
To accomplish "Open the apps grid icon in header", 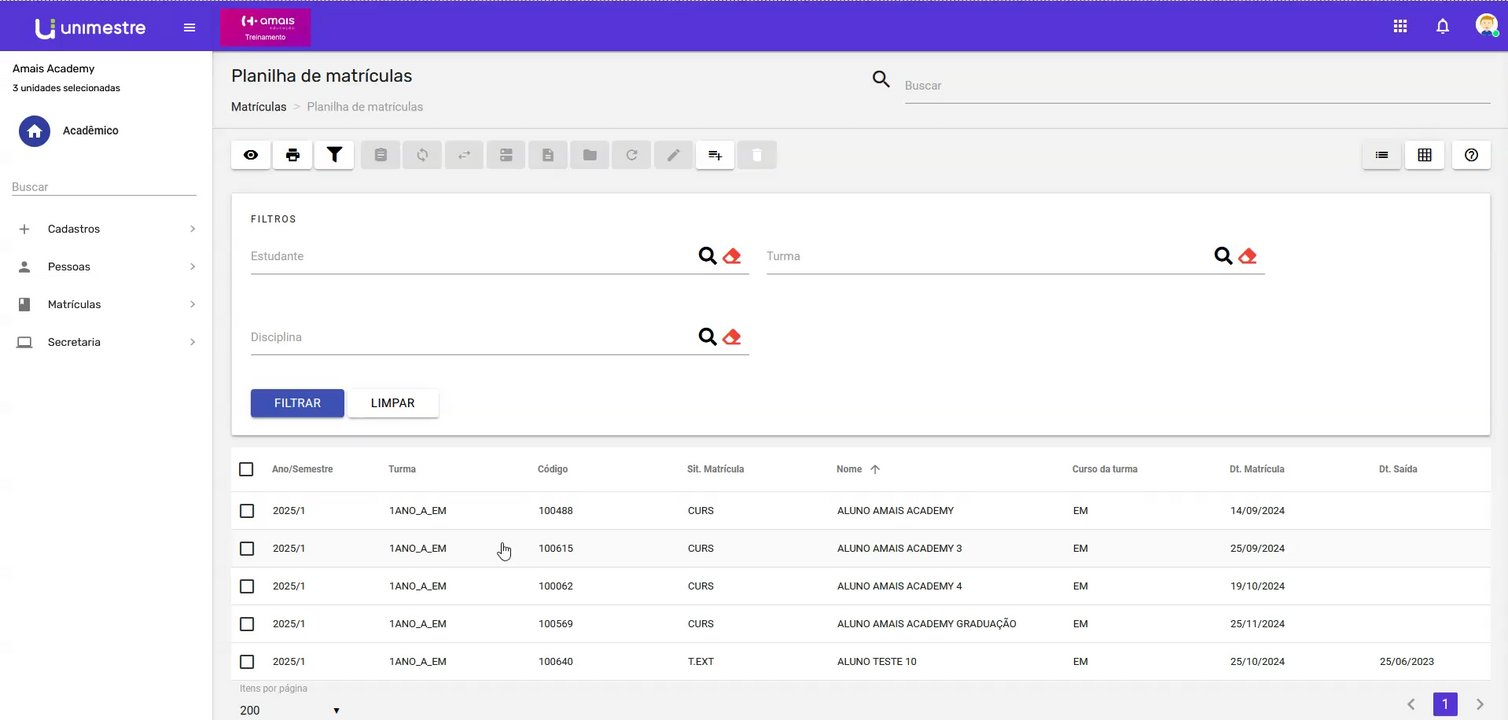I will coord(1400,27).
